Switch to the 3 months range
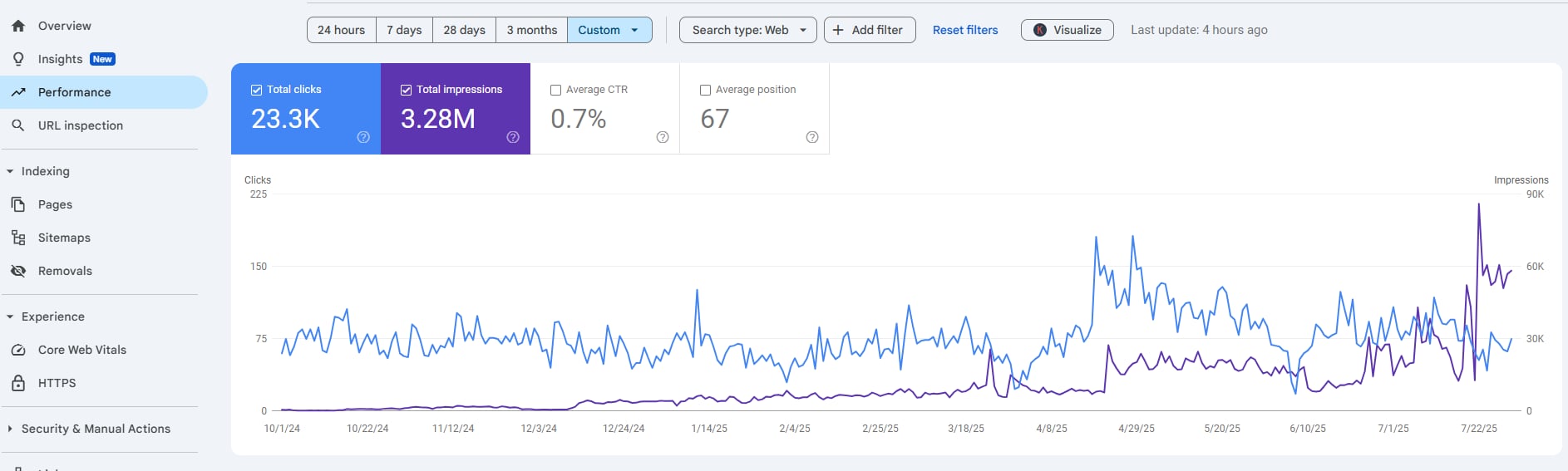The width and height of the screenshot is (1568, 471). coord(532,30)
